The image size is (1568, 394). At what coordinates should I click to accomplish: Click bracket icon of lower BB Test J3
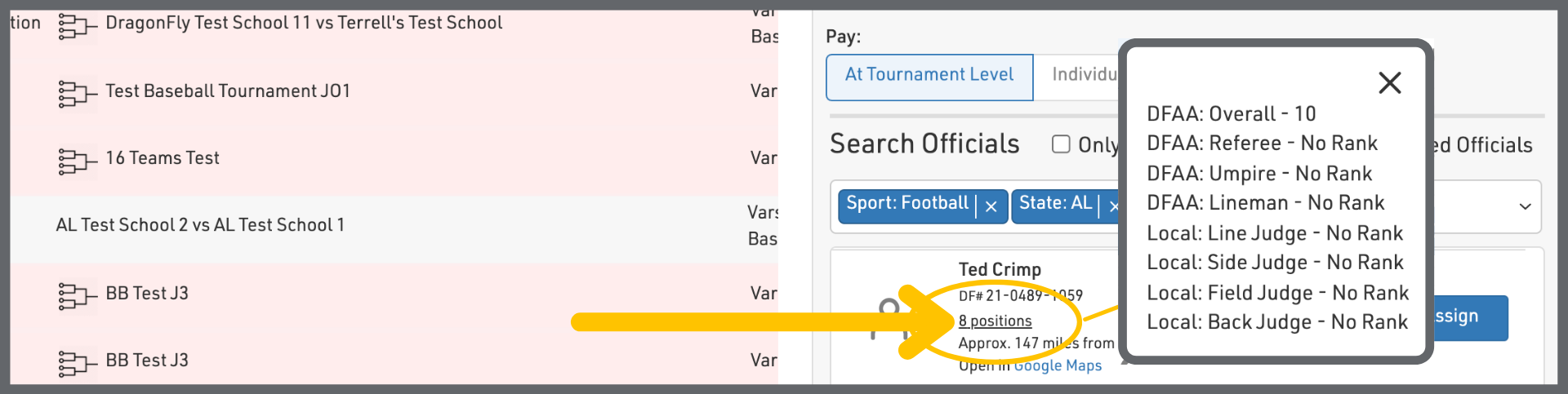(77, 363)
